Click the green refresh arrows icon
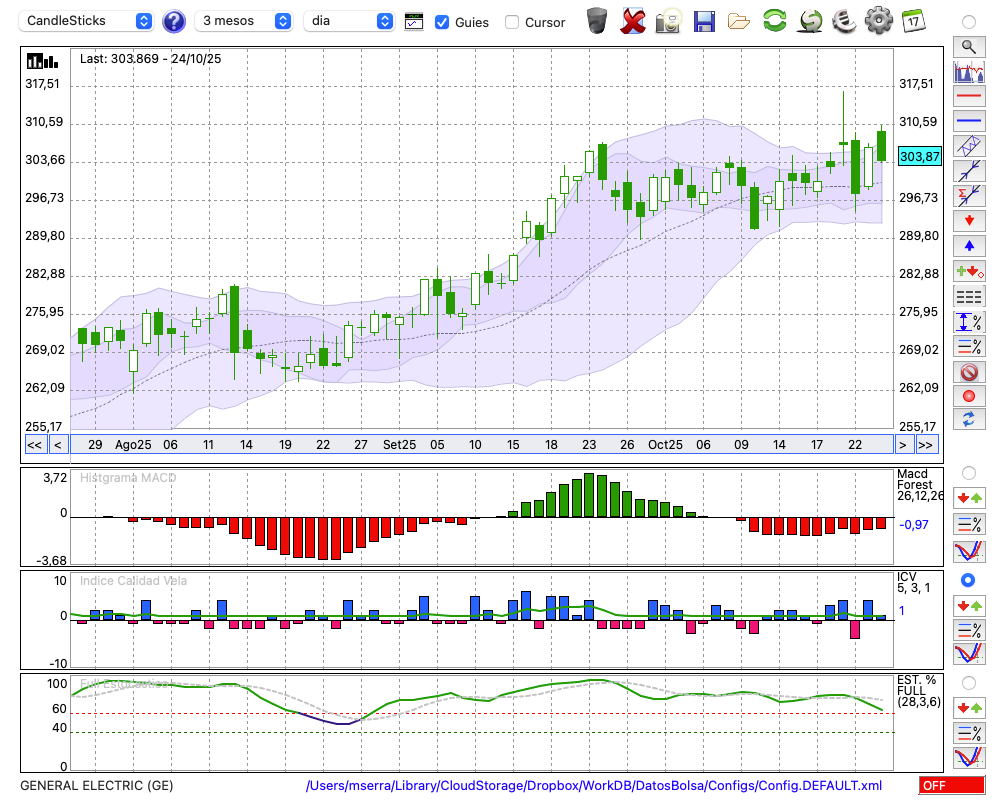1000x800 pixels. pos(774,20)
